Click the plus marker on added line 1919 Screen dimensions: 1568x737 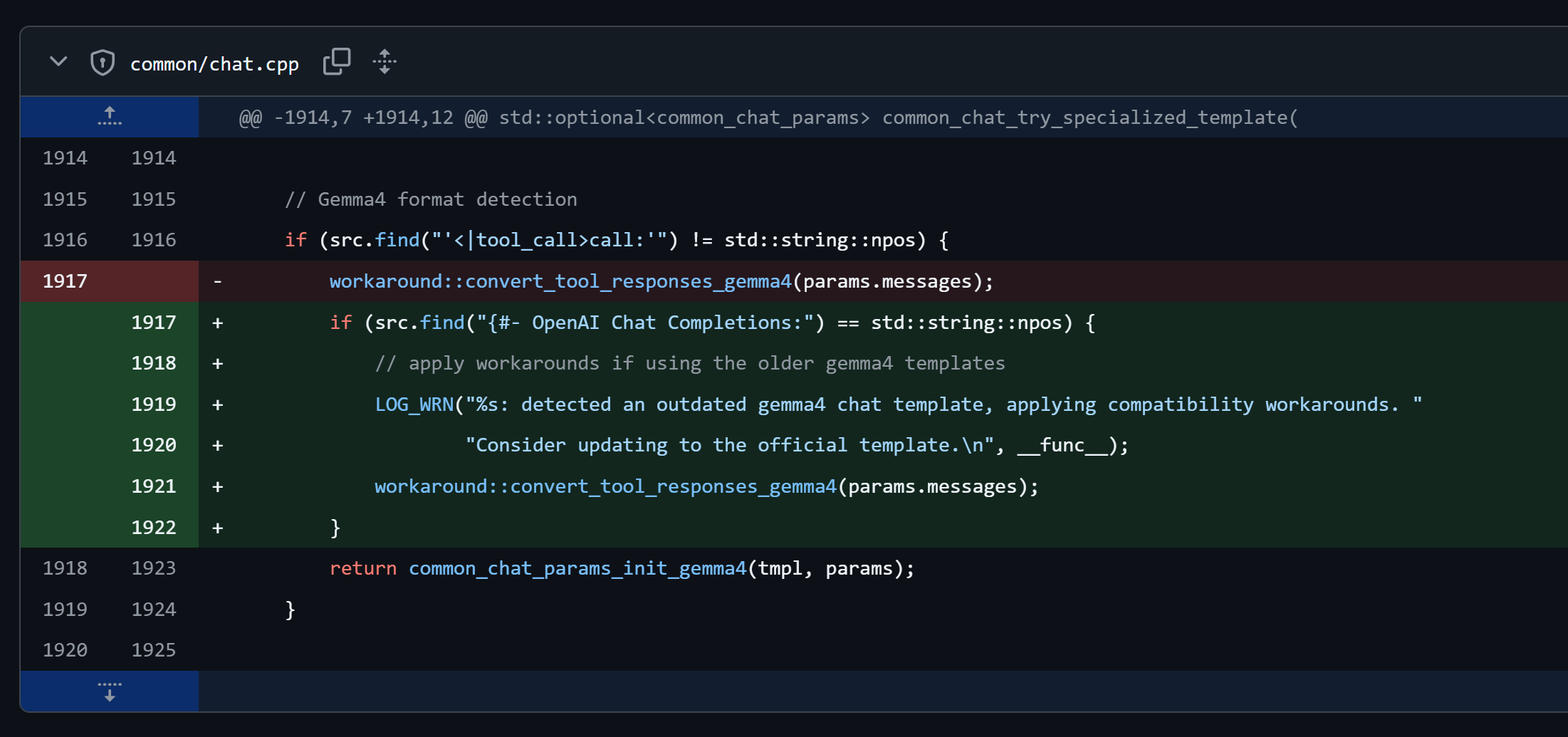pos(218,404)
